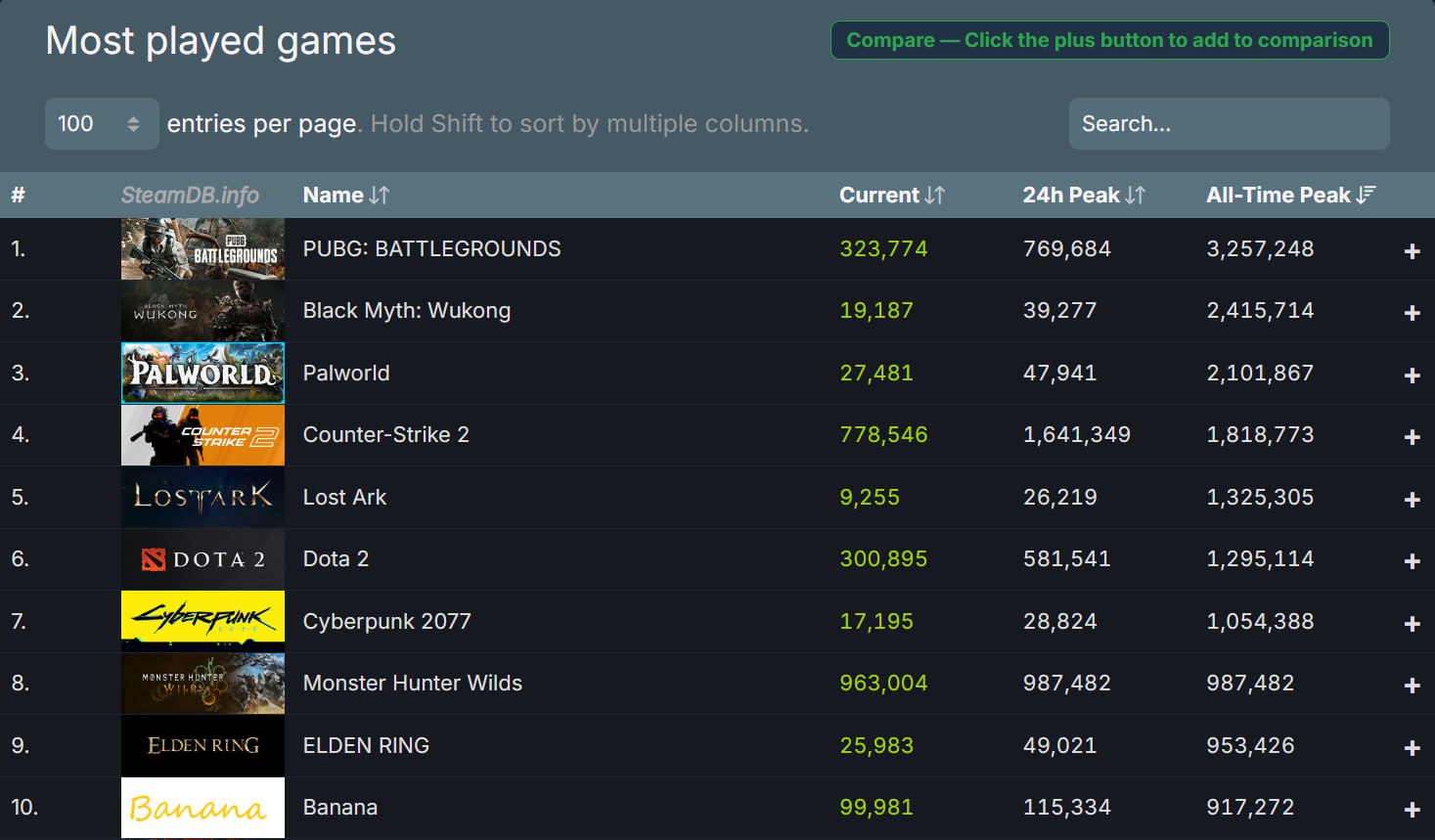Screen dimensions: 1435x840
Task: Open the Monster Hunter Wilds name link
Action: pos(412,684)
